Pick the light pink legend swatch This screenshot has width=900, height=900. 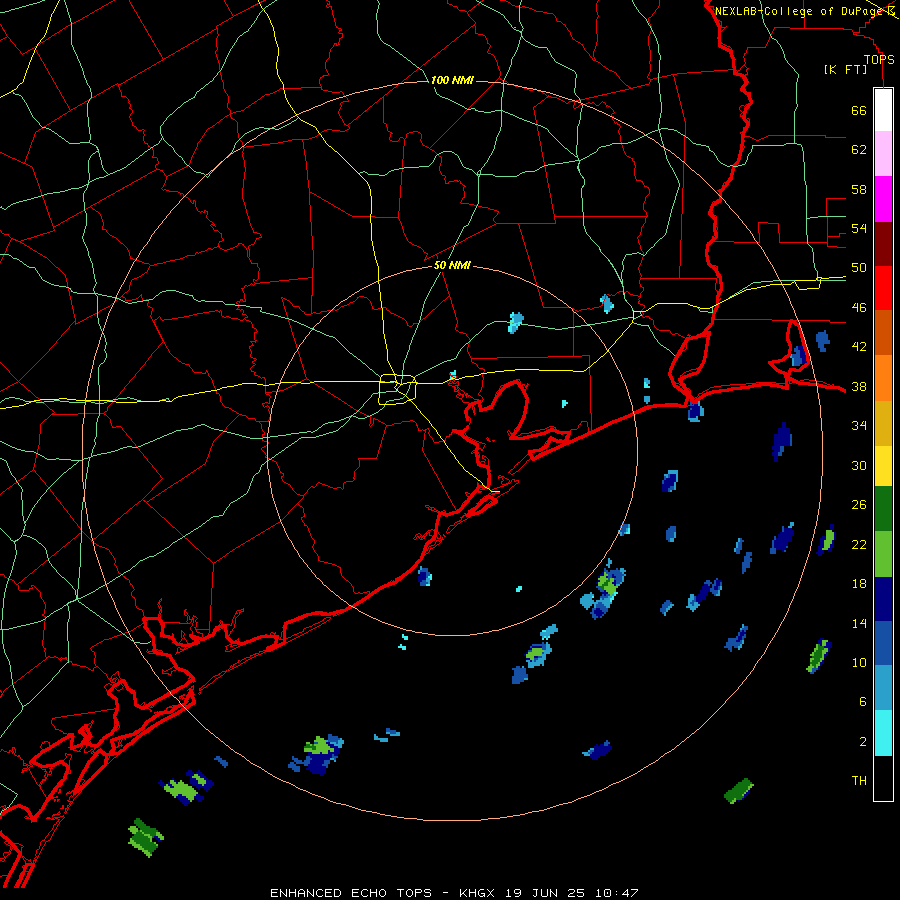click(883, 154)
